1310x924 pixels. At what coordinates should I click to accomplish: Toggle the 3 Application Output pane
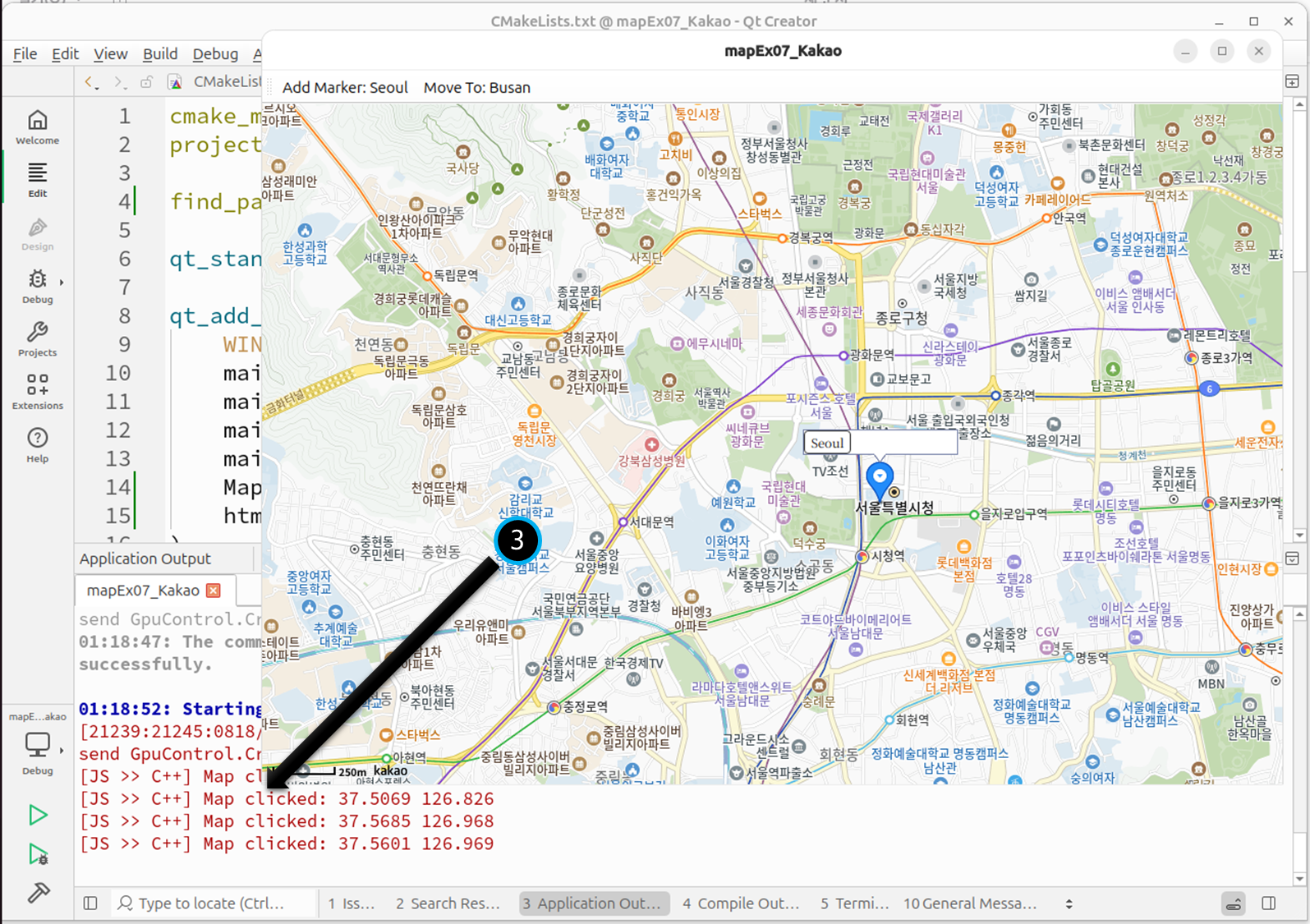[x=593, y=903]
